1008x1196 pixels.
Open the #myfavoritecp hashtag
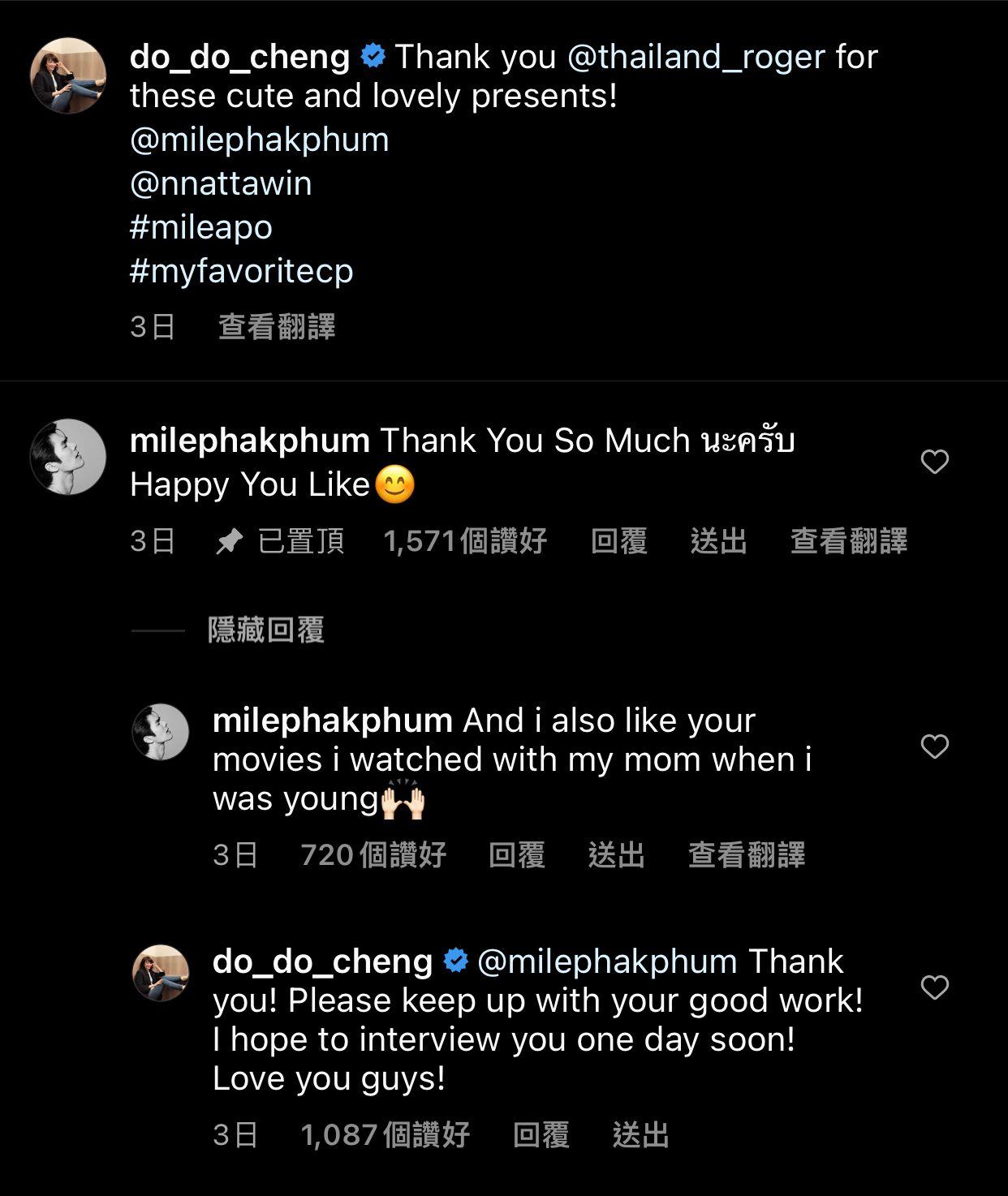[x=241, y=271]
